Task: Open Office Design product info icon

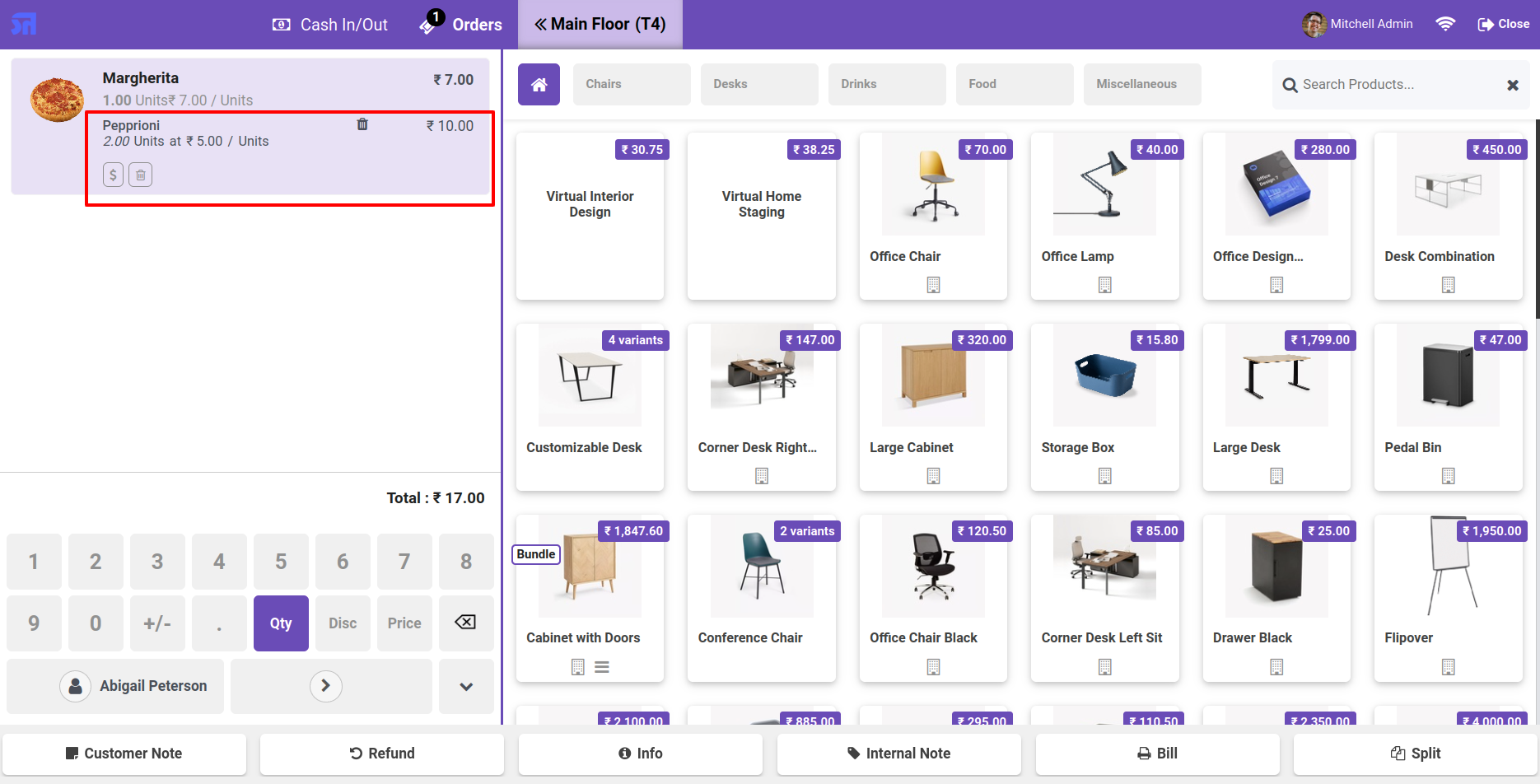Action: (x=1276, y=285)
